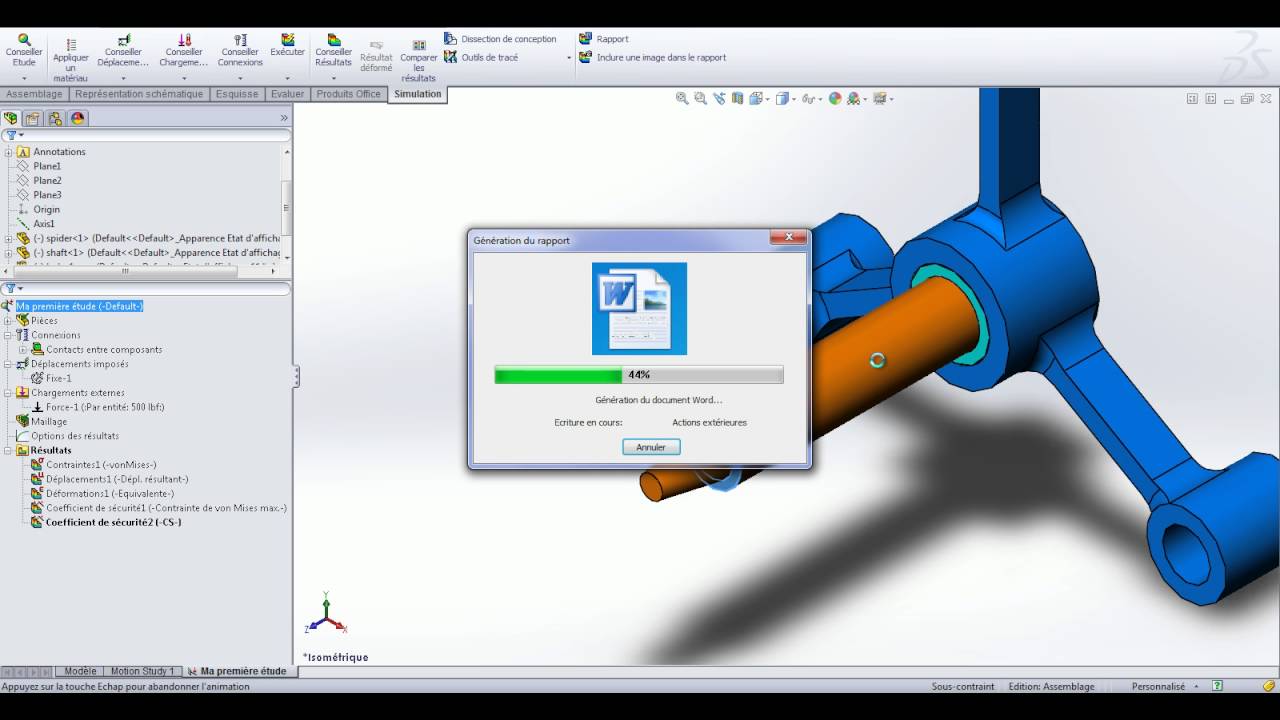Click Comparer les résultats icon
Image resolution: width=1280 pixels, height=720 pixels.
click(x=419, y=45)
